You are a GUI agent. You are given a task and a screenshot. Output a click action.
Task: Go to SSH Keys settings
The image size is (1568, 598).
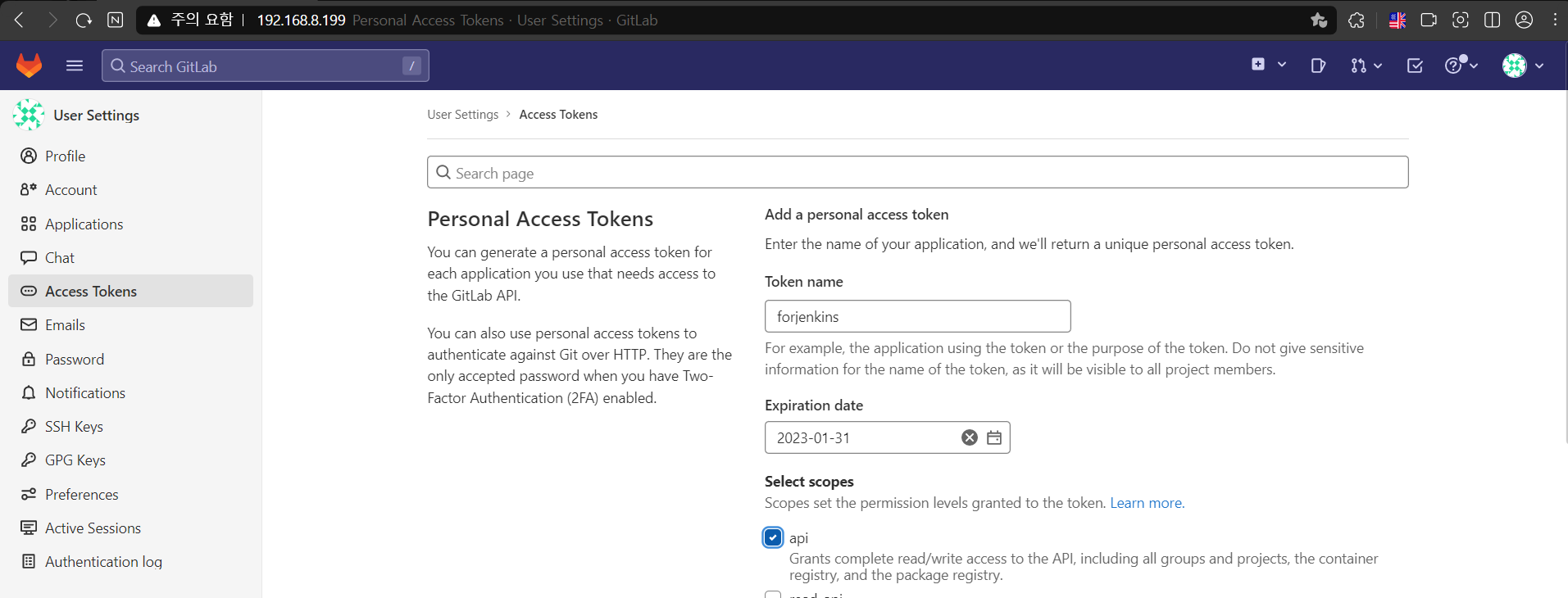(x=74, y=427)
